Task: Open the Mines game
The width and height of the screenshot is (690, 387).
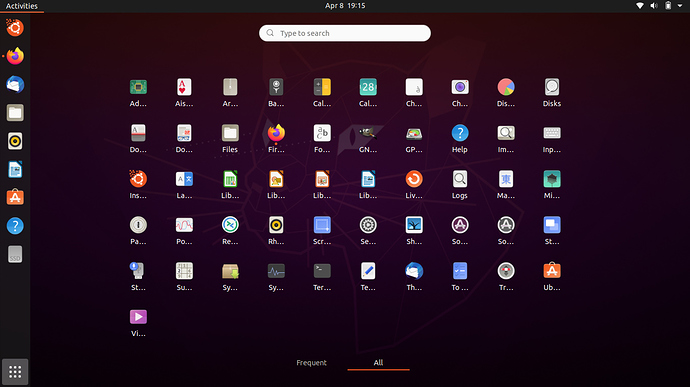Action: point(552,179)
